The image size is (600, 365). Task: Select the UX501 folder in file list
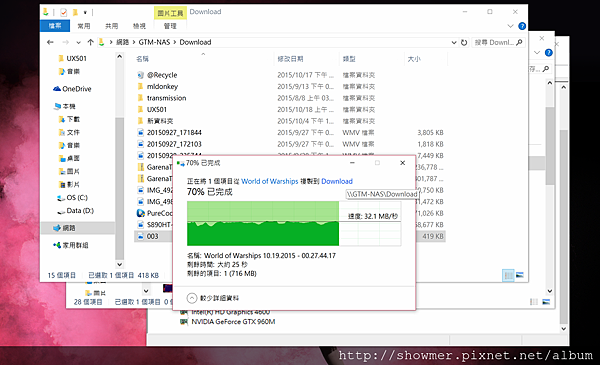[x=157, y=109]
